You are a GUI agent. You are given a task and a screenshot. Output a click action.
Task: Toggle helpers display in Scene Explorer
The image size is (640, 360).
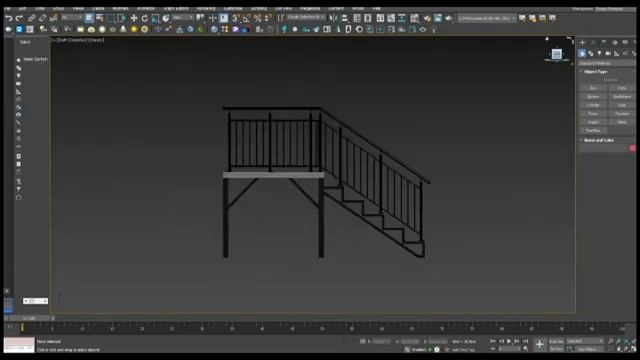18,92
